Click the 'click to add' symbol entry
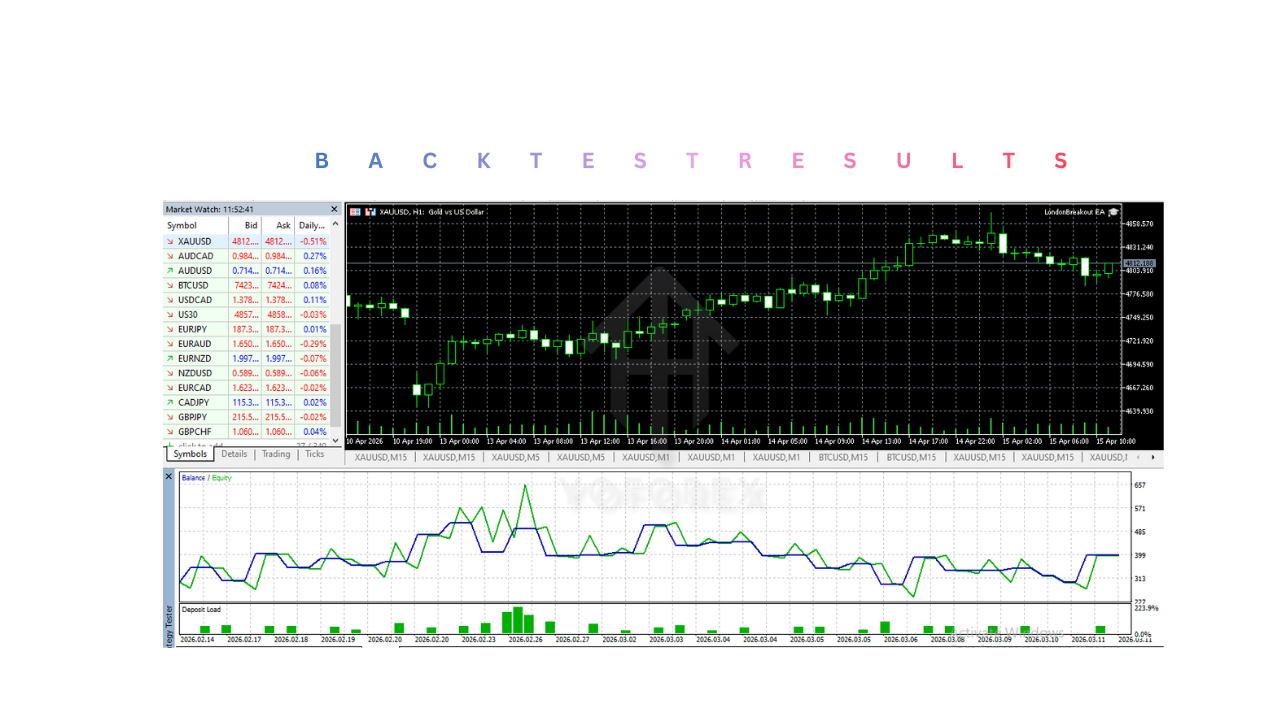1280x720 pixels. [x=200, y=444]
